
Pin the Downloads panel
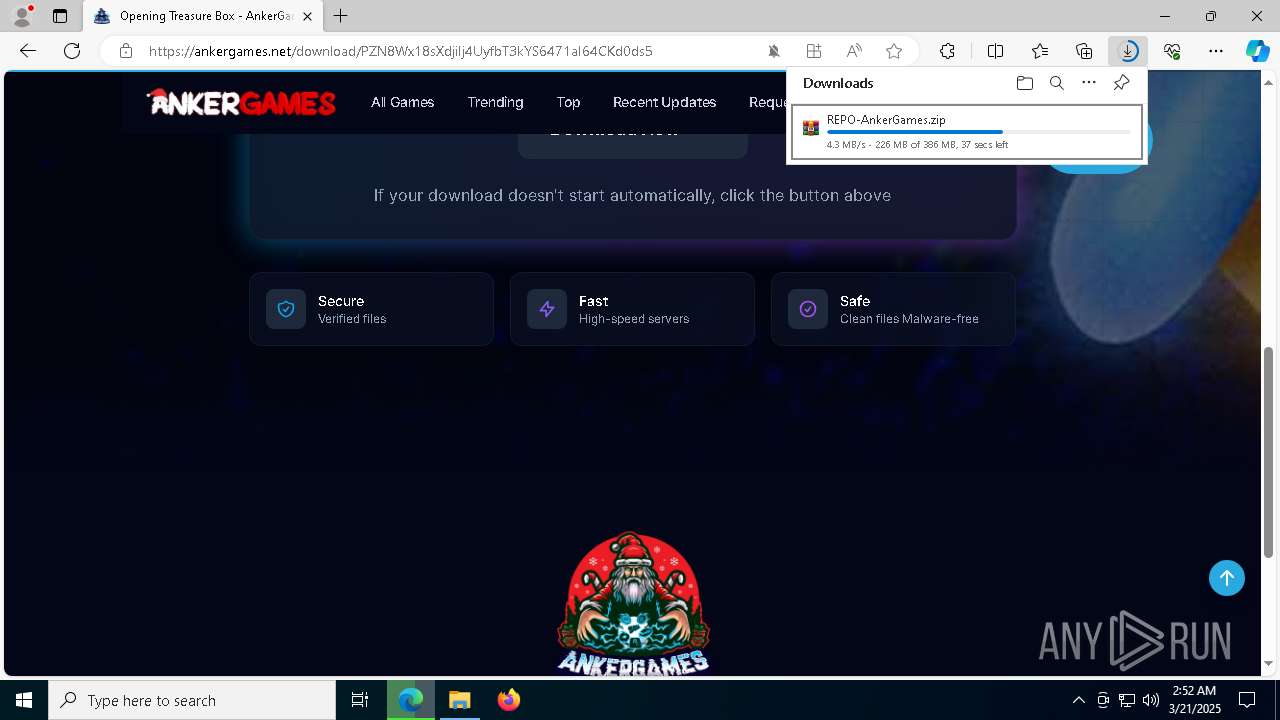1121,83
